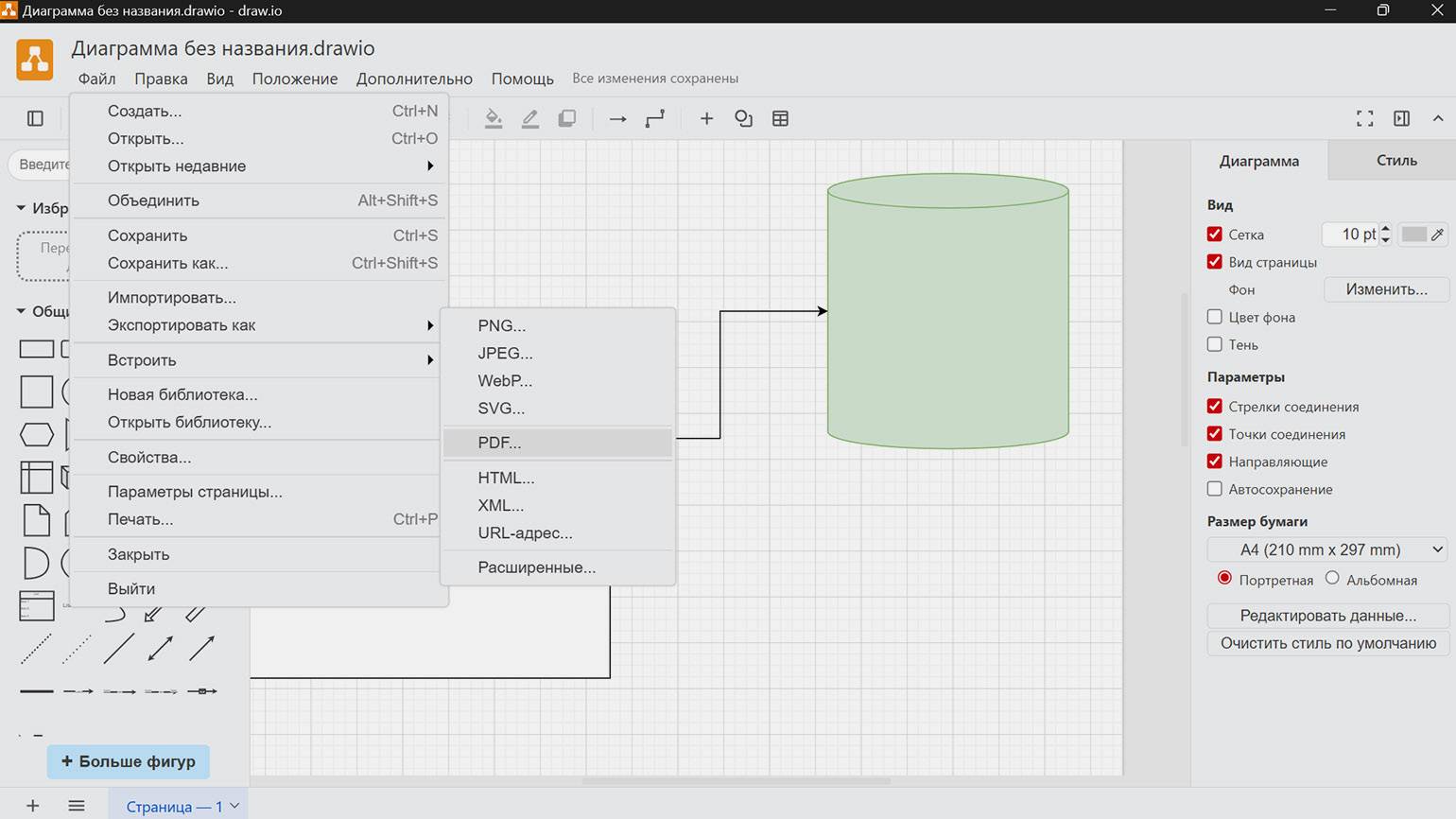Open the pages list icon at the bottom
The width and height of the screenshot is (1456, 819).
[x=77, y=806]
